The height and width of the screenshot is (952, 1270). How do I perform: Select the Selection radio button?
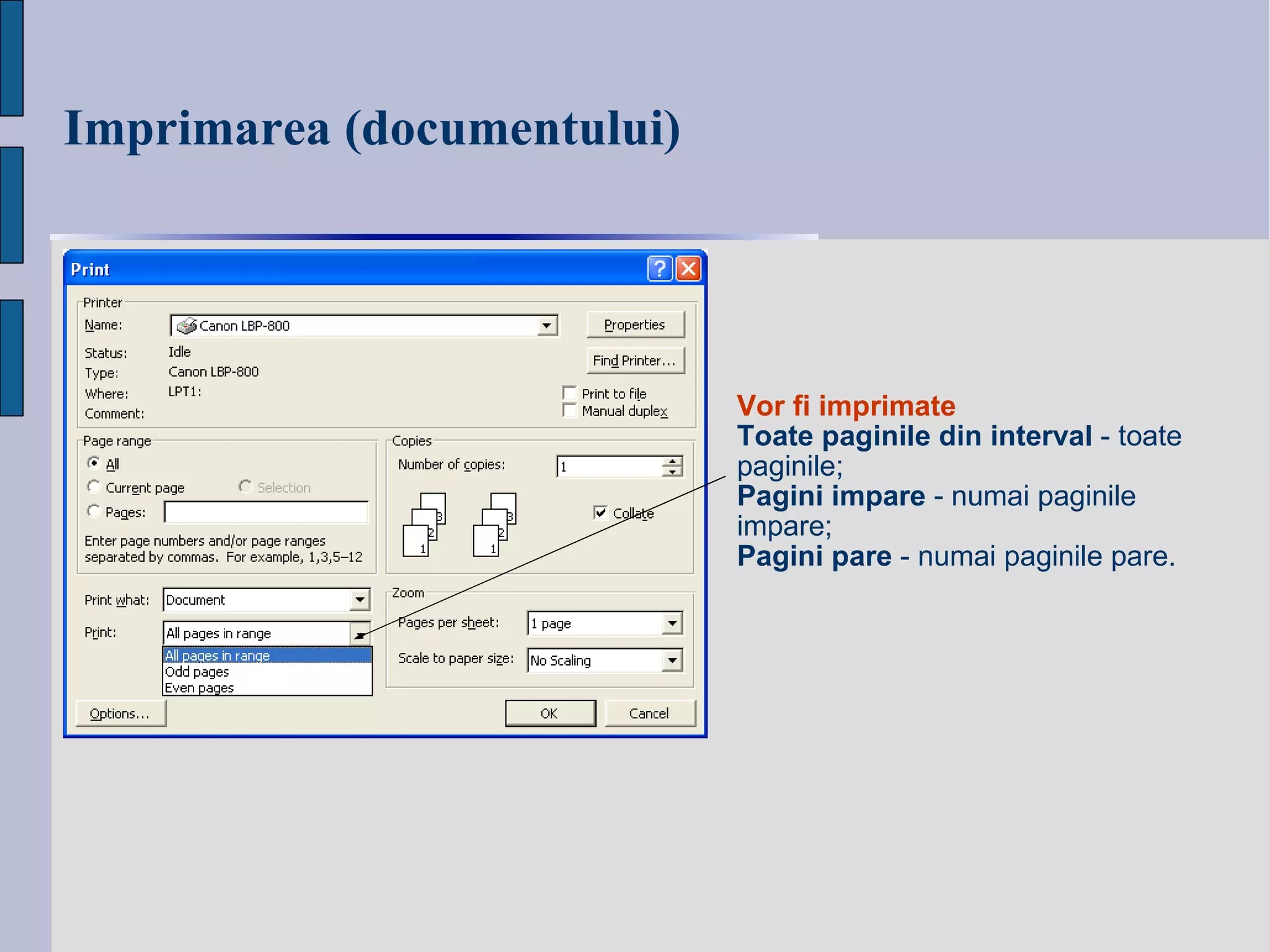[x=245, y=487]
